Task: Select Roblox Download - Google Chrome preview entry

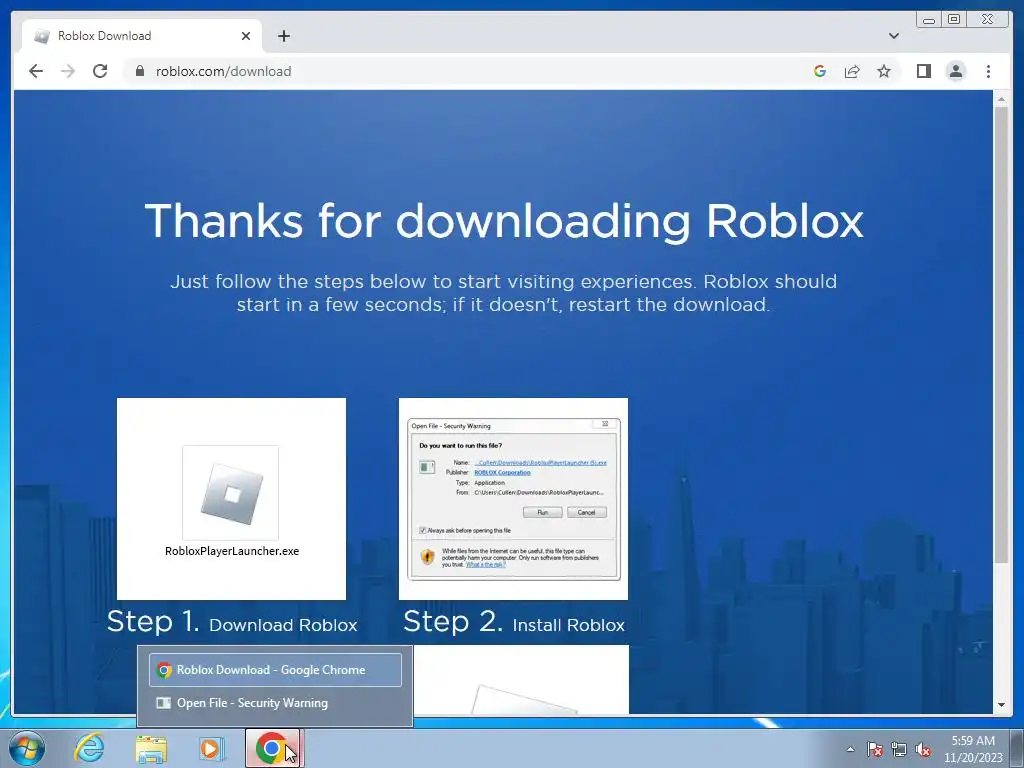Action: point(275,670)
